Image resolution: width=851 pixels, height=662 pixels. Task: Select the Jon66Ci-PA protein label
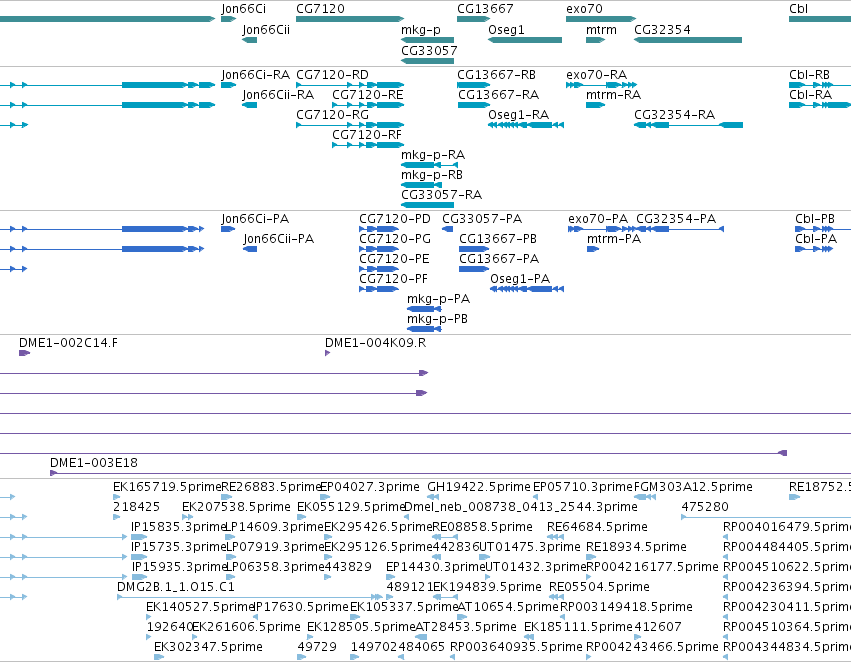[x=255, y=219]
